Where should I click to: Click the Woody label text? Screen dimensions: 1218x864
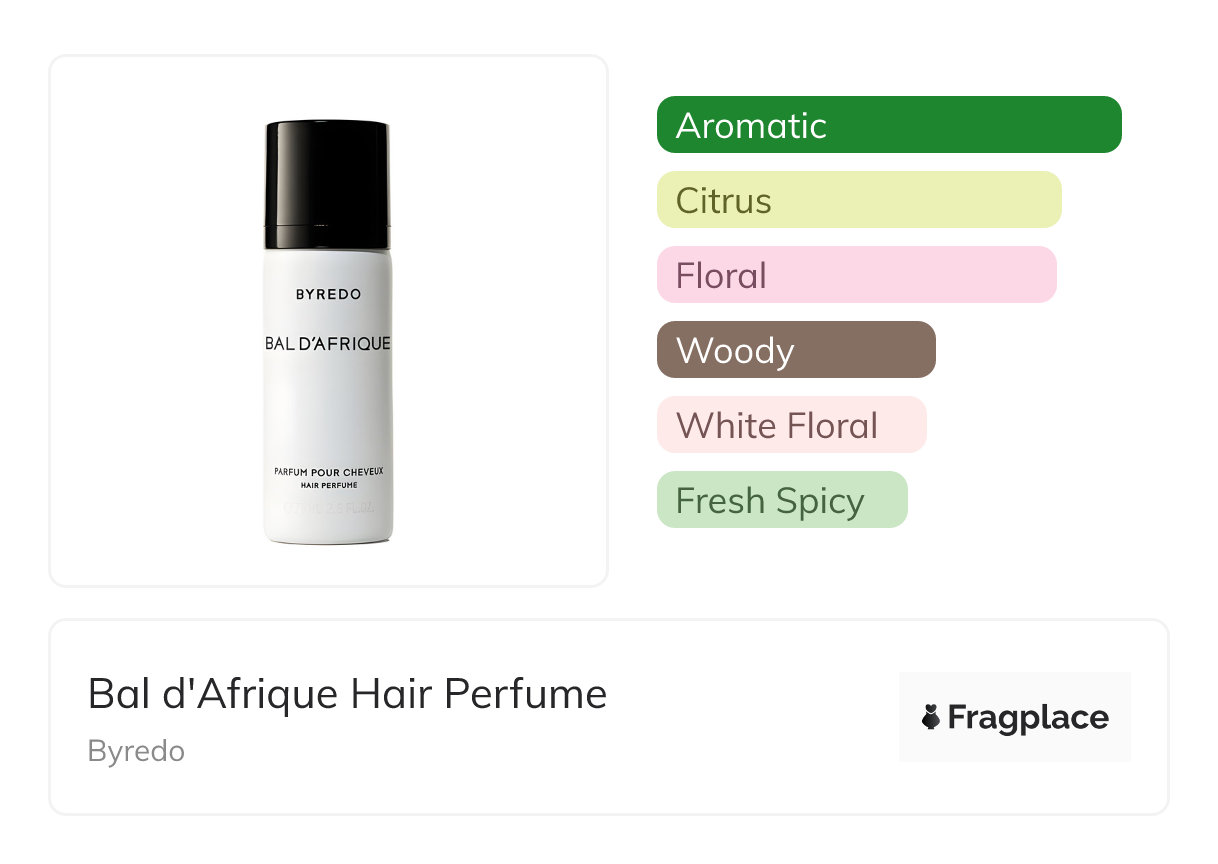[735, 350]
